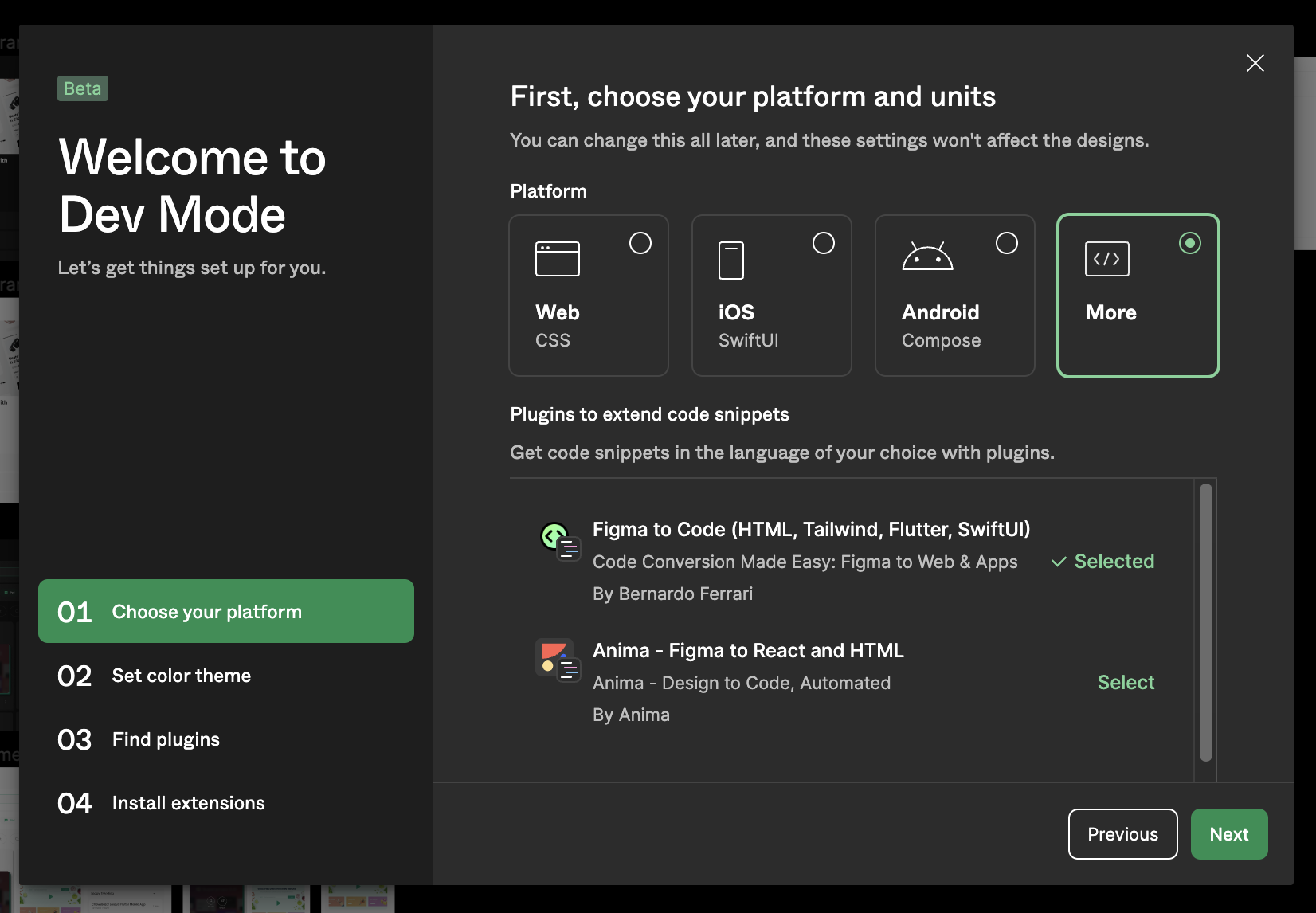Click the code brackets icon on the More card
The image size is (1316, 913).
[1106, 258]
